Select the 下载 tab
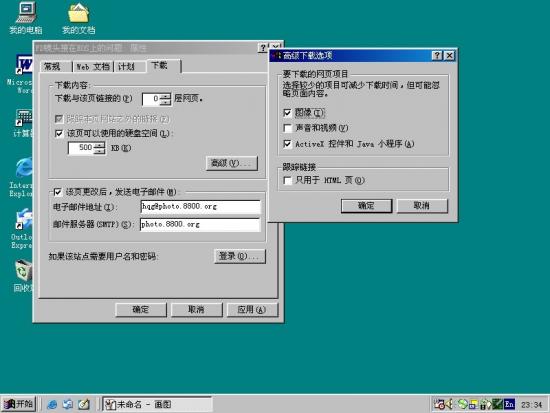The image size is (550, 413). click(163, 66)
